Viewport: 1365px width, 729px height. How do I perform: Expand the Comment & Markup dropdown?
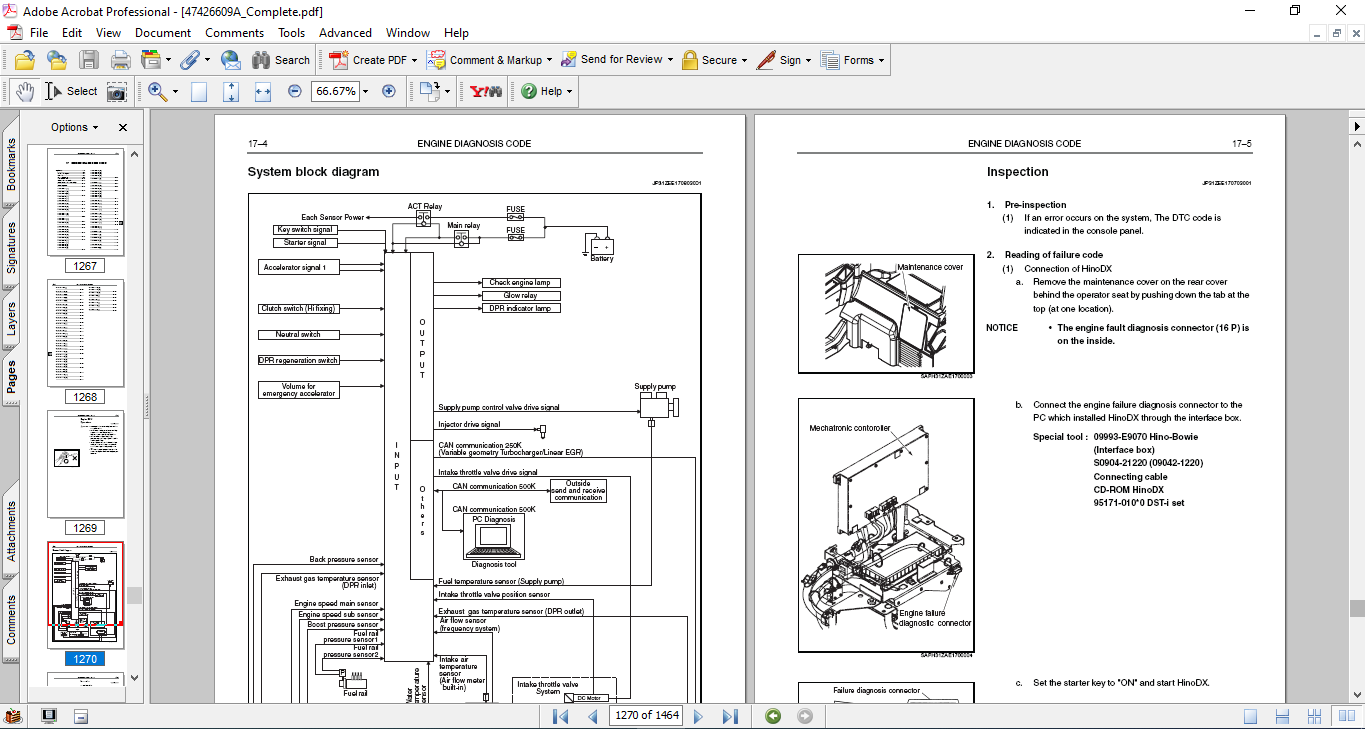[x=550, y=60]
